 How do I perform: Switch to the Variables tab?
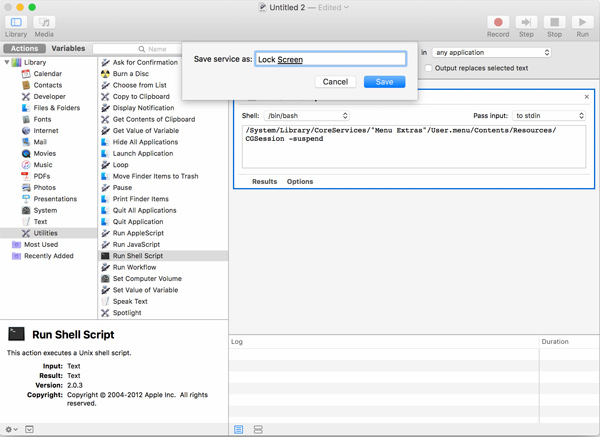[x=68, y=49]
